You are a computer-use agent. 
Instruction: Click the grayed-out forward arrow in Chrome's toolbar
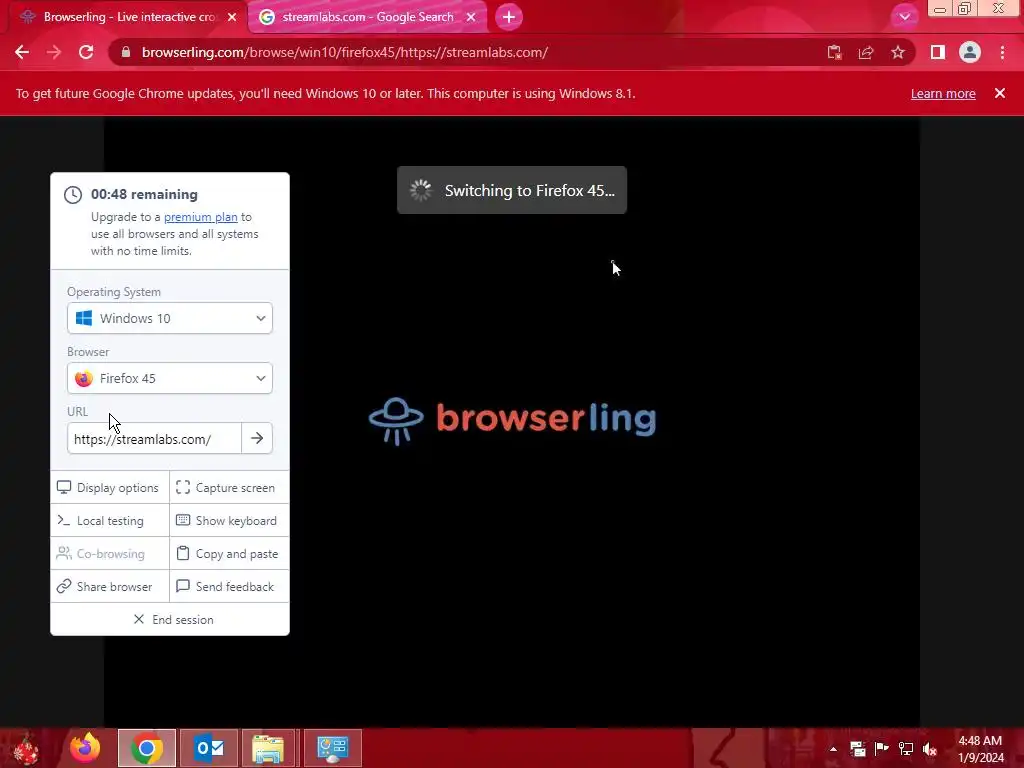[x=54, y=52]
